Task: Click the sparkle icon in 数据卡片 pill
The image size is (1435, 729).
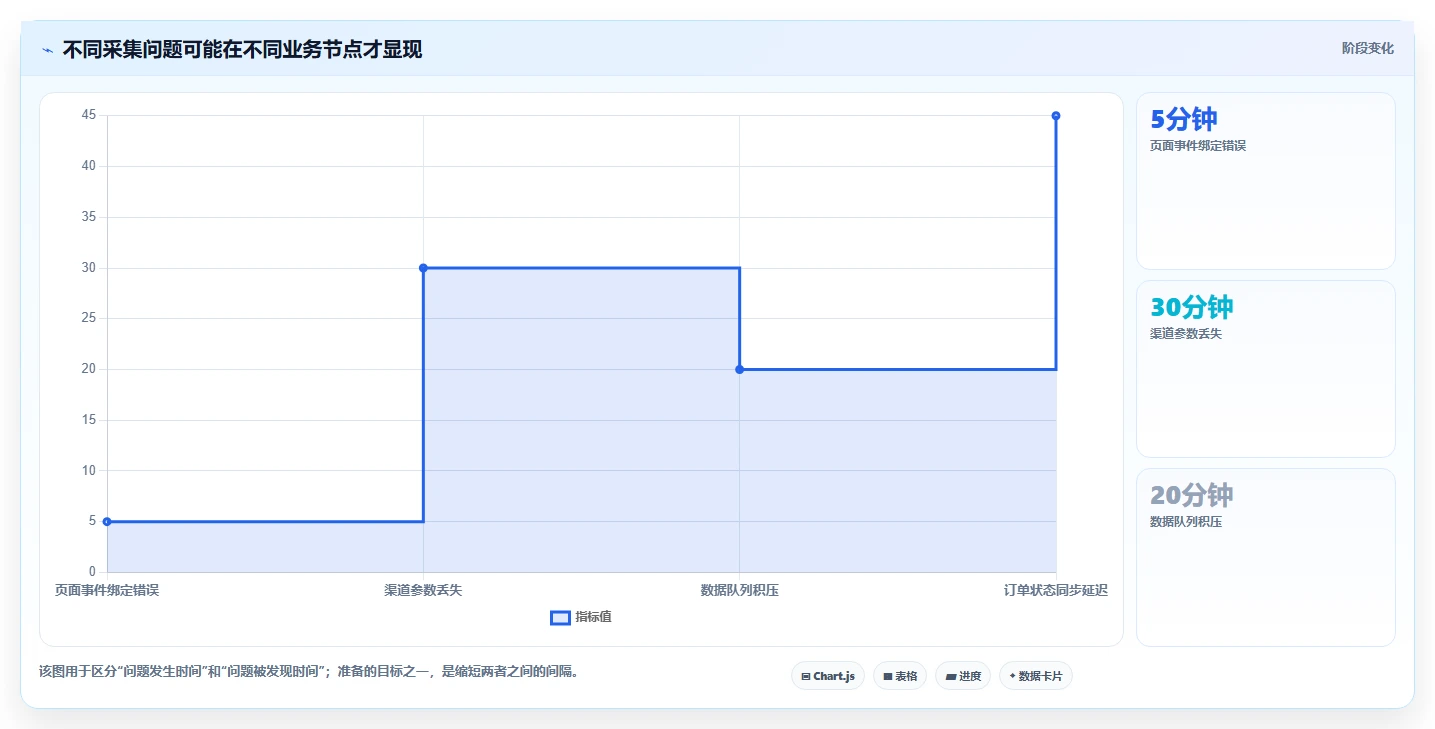Action: tap(1012, 676)
